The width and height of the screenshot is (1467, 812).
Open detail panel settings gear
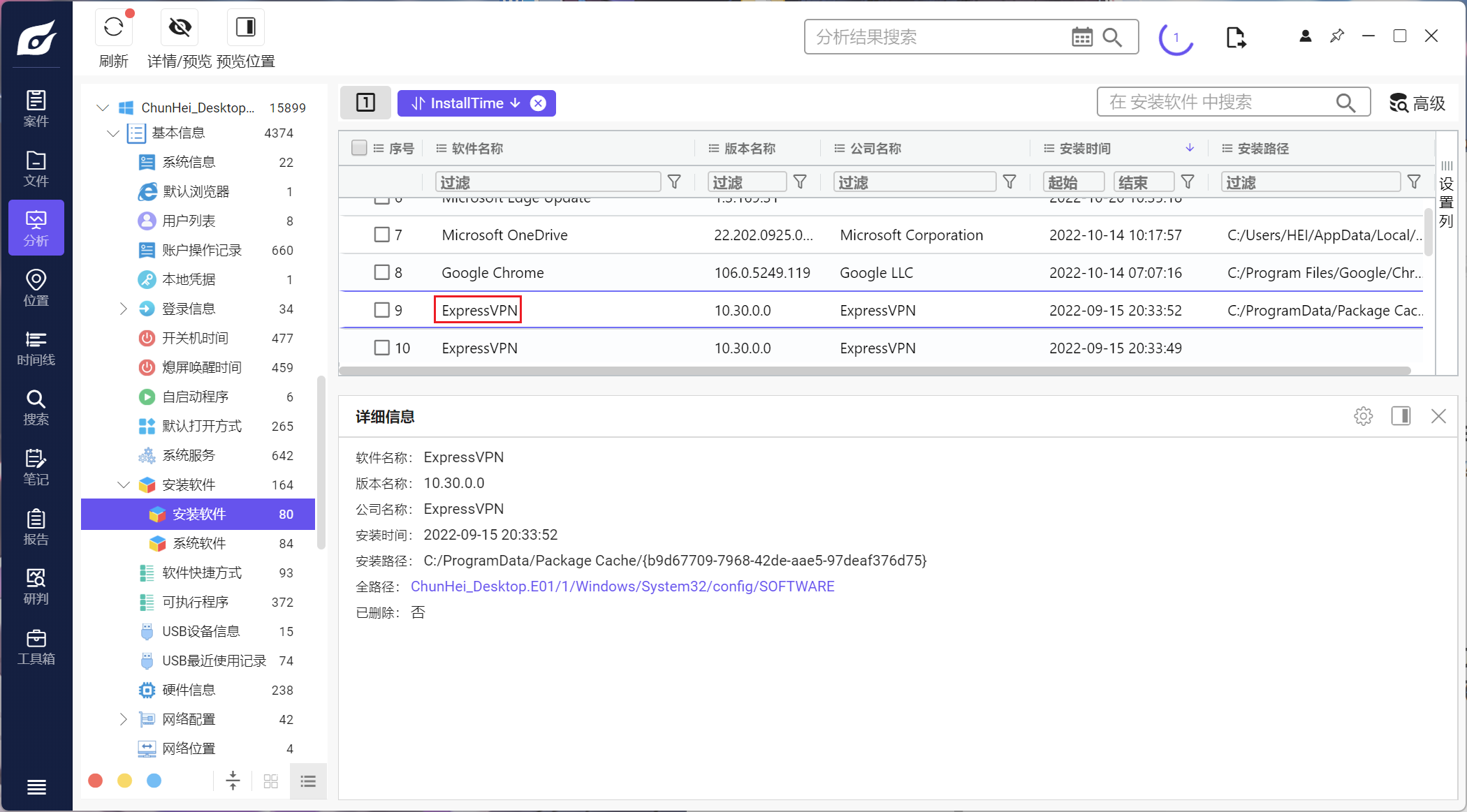[1363, 416]
